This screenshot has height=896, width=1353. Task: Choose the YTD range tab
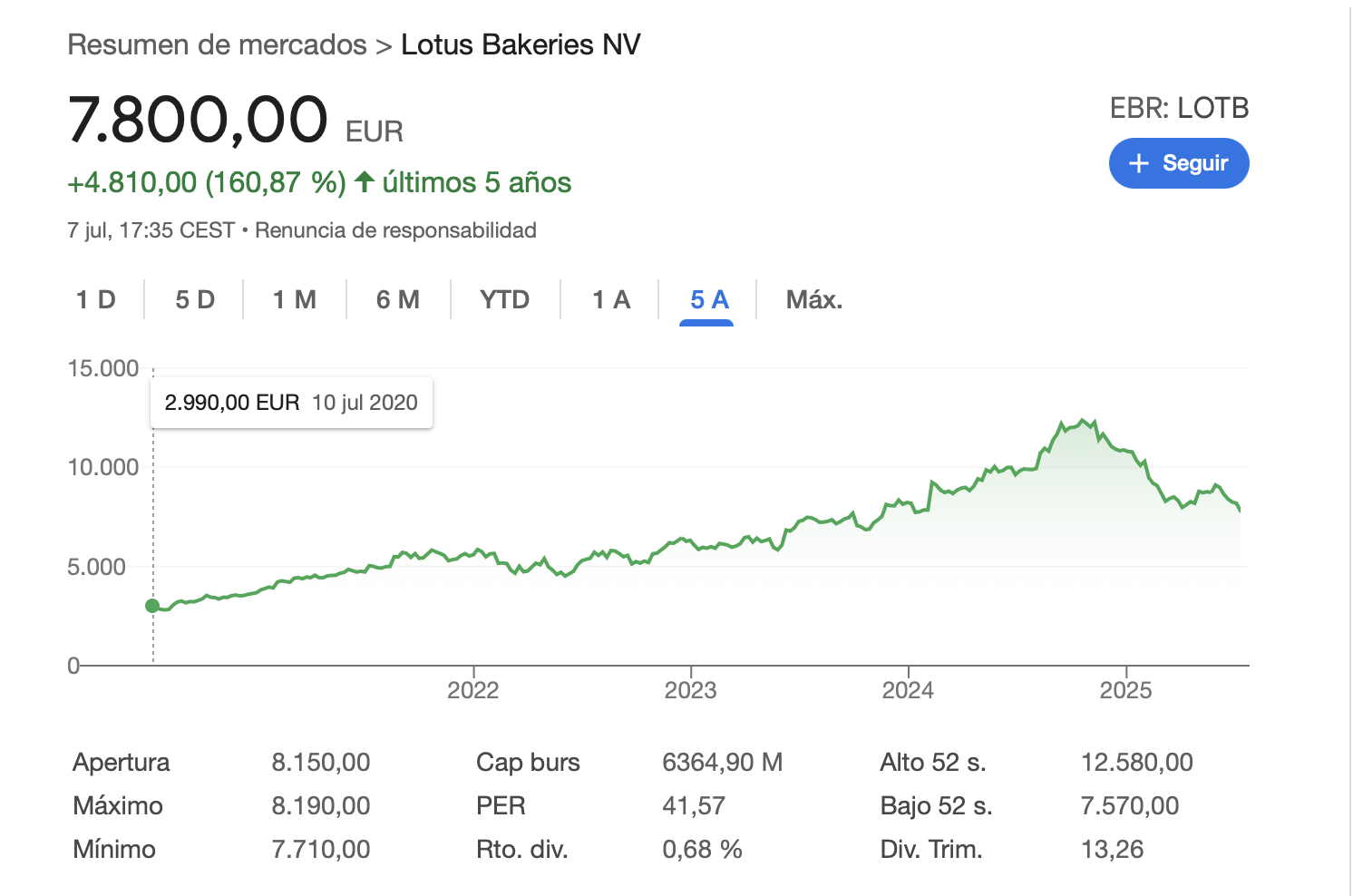click(505, 300)
